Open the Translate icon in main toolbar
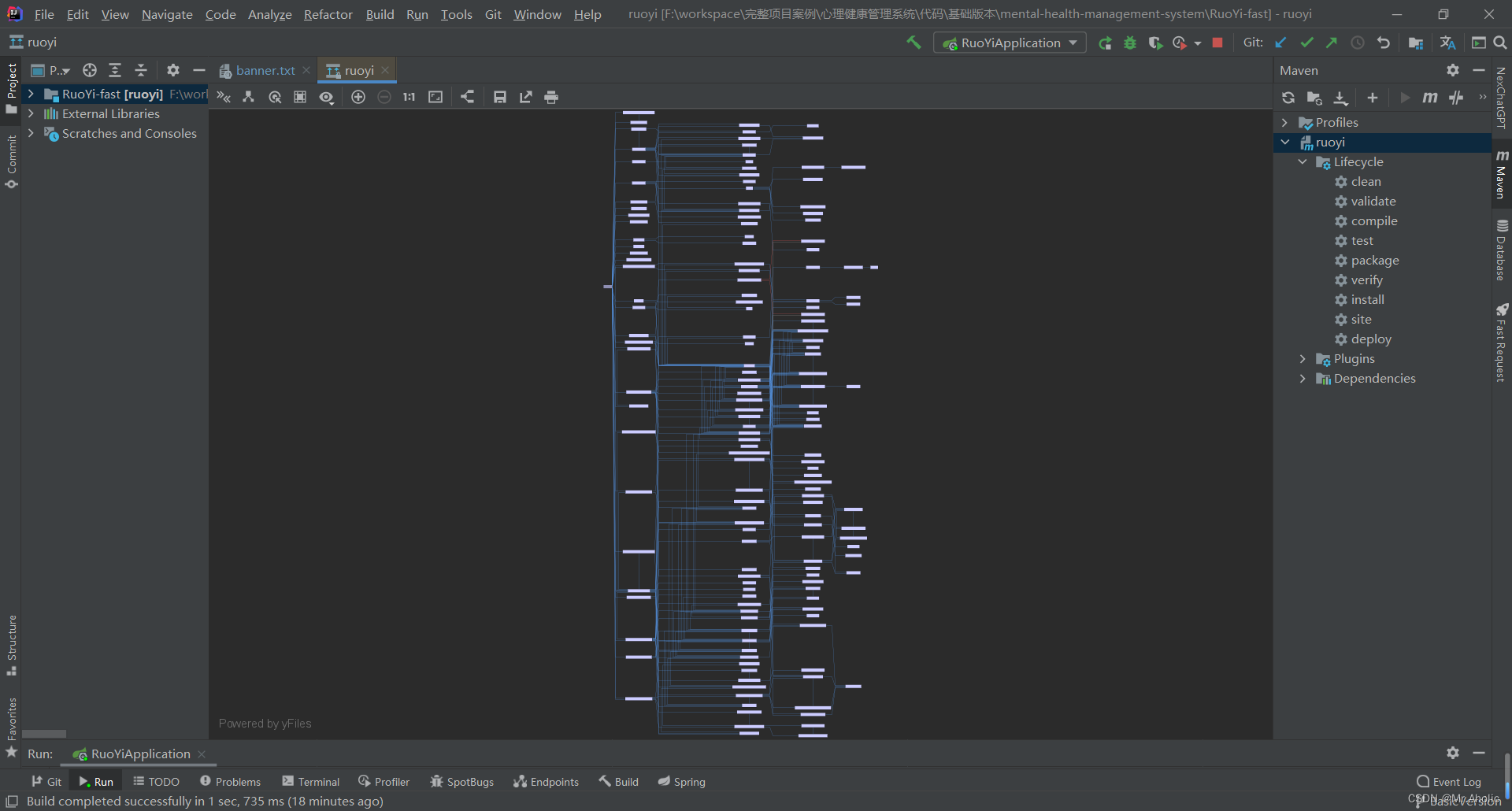 click(1447, 43)
